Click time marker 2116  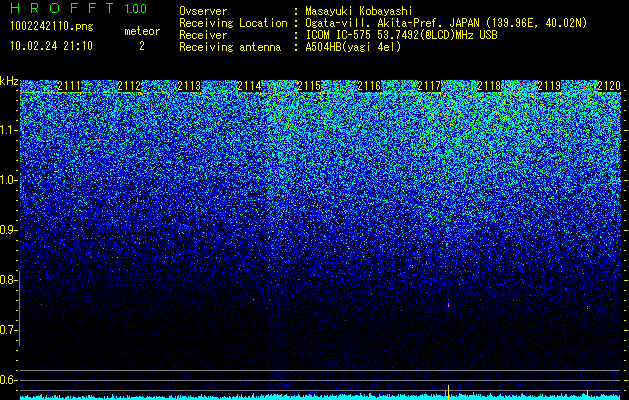point(369,86)
